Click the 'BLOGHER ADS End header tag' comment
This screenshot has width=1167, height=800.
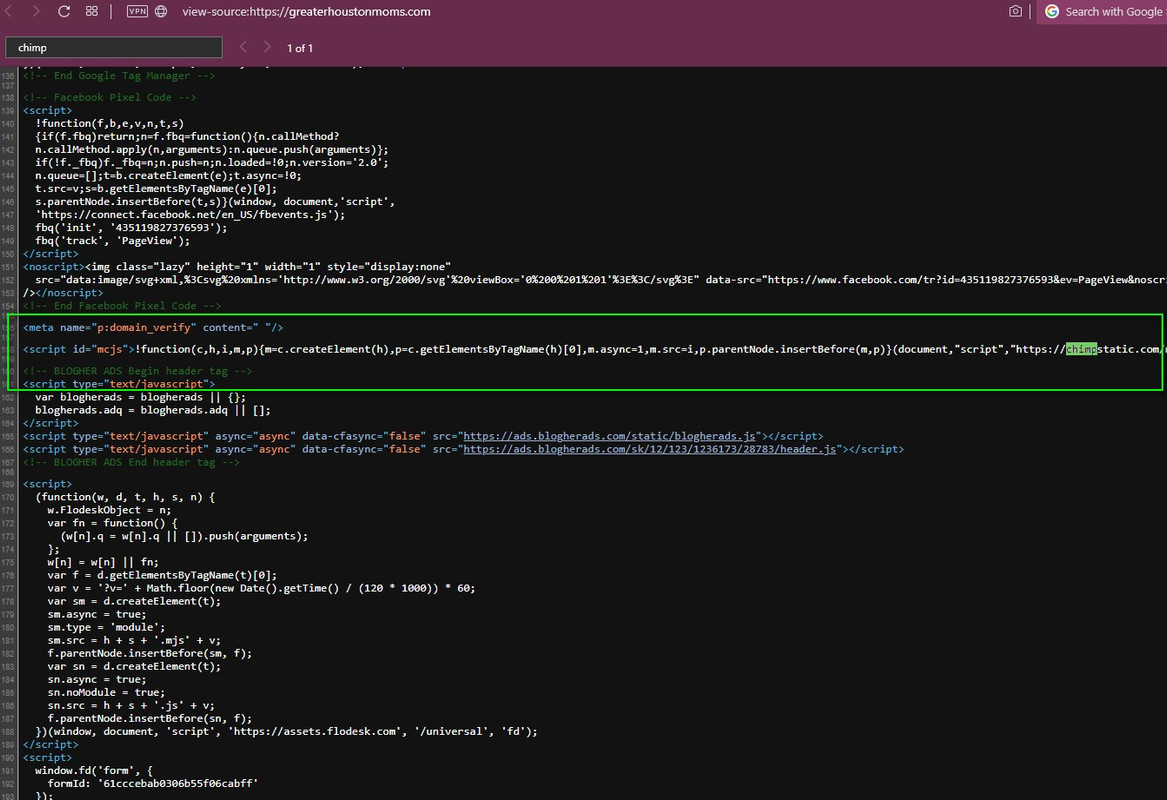click(131, 462)
